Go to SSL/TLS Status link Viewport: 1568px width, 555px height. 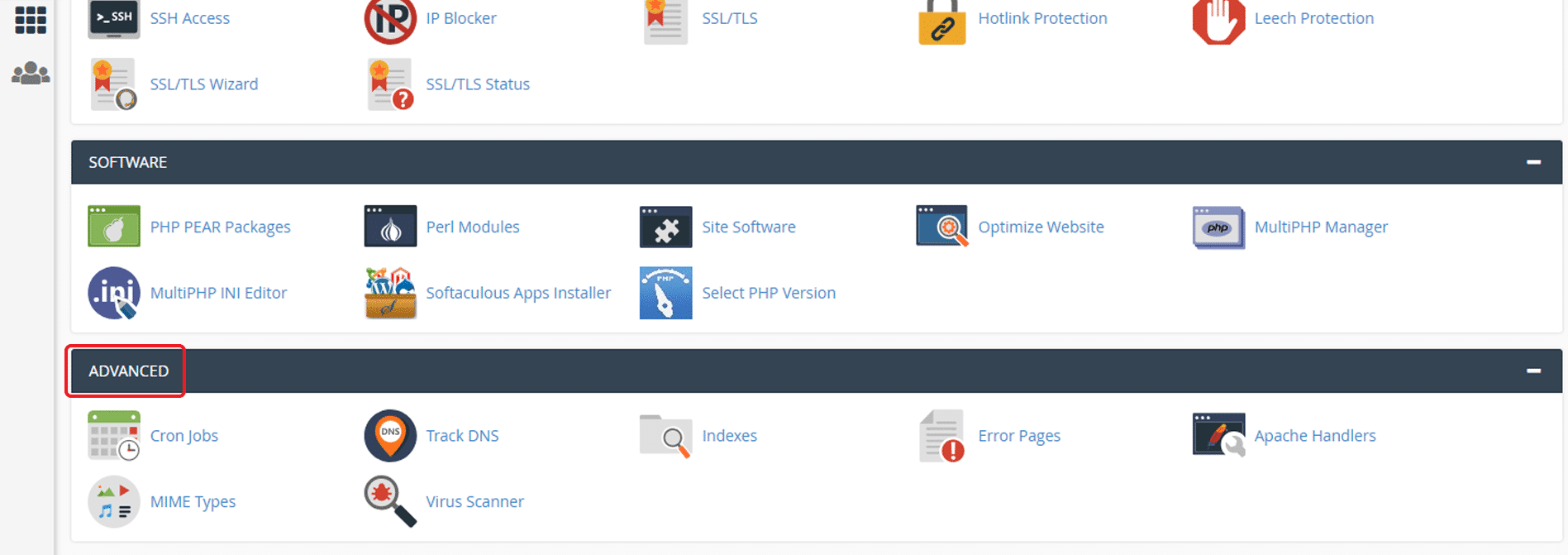(478, 84)
